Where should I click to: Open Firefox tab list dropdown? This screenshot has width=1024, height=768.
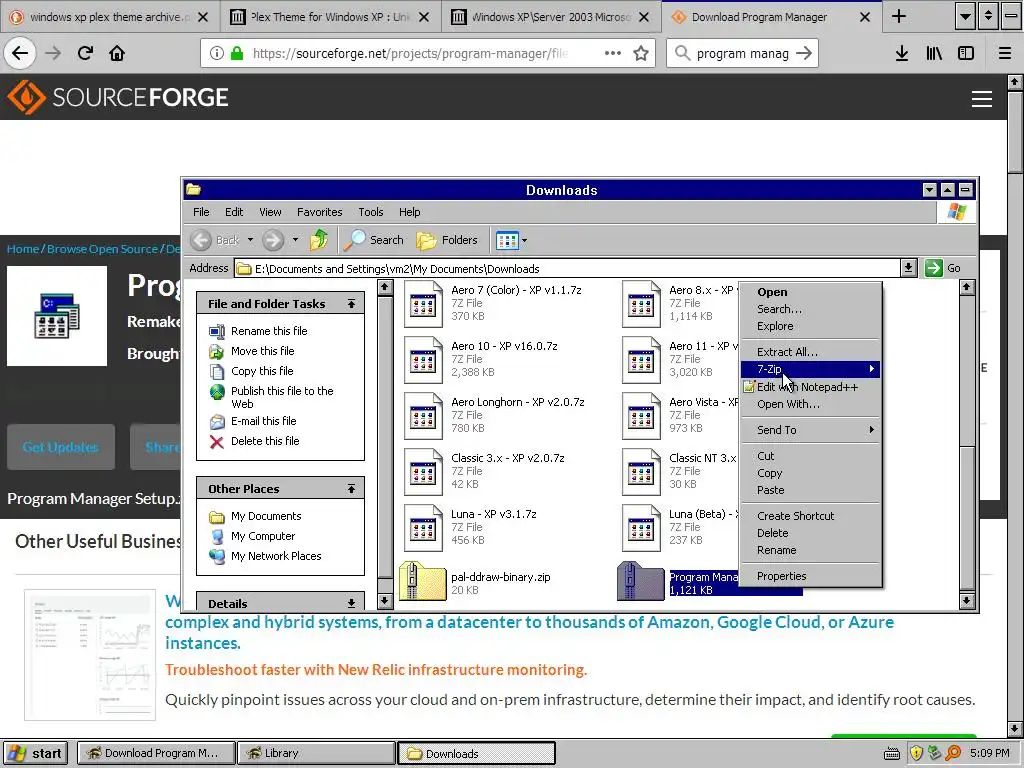(965, 16)
